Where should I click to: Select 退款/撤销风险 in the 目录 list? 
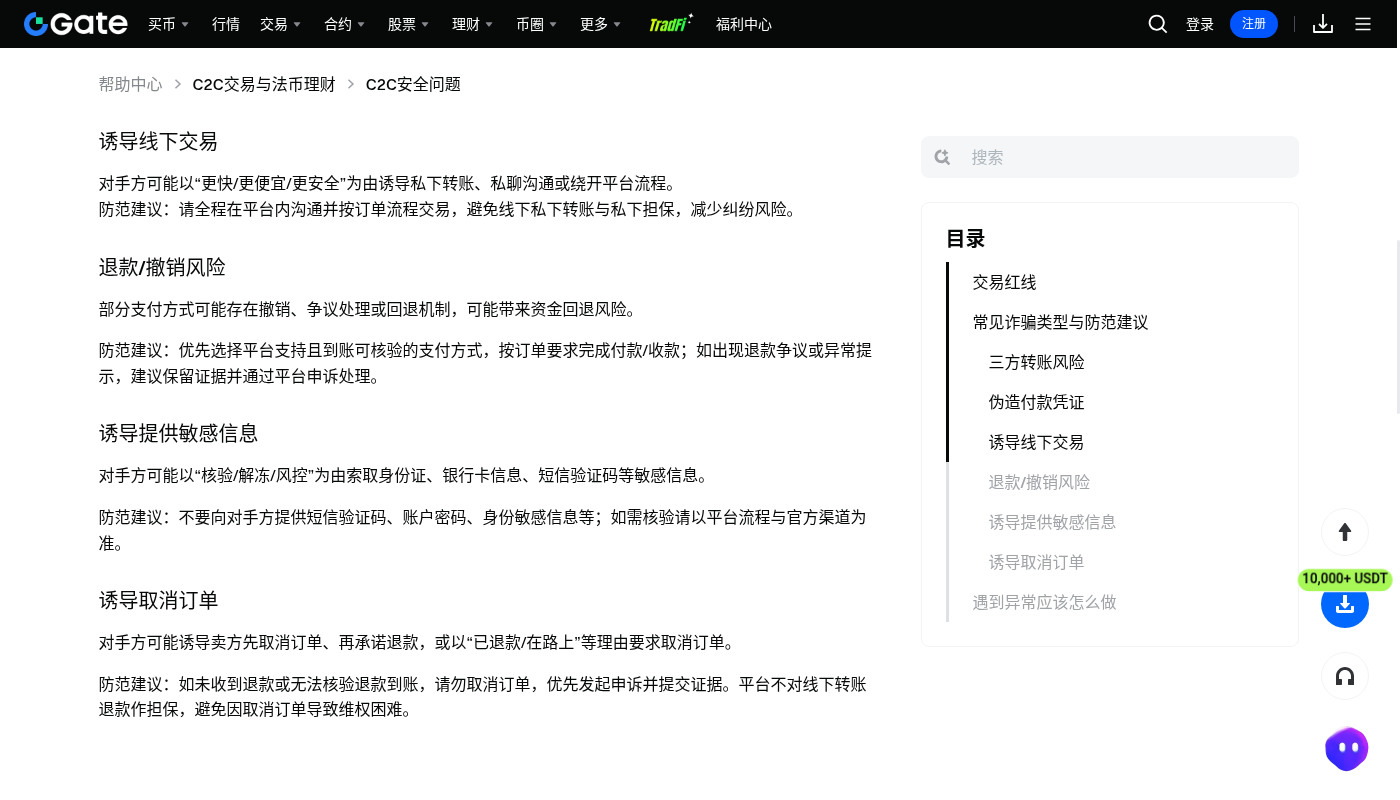1040,482
